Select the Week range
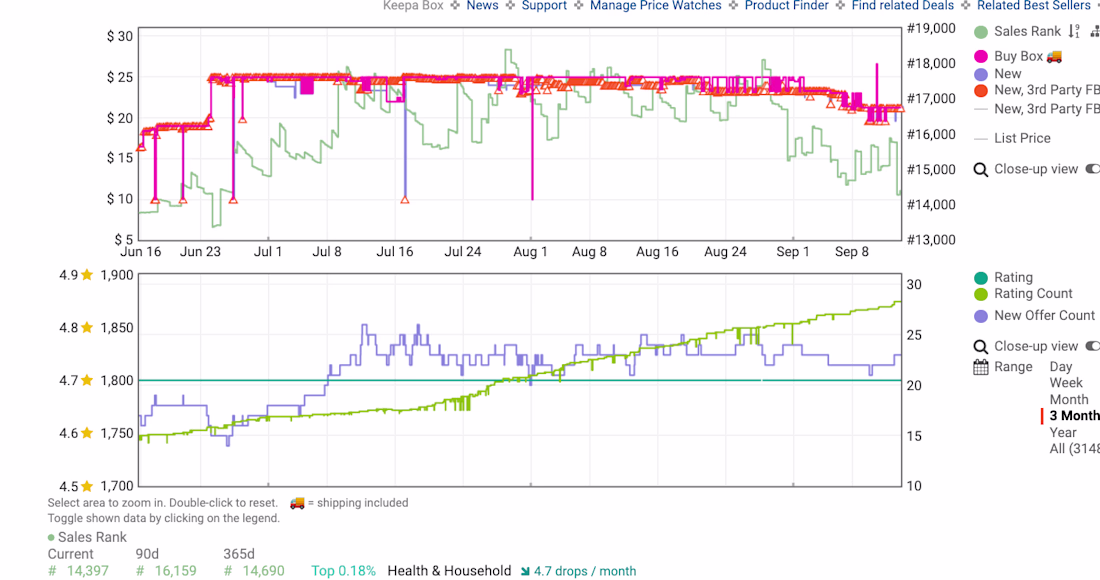This screenshot has width=1100, height=580. click(x=1066, y=383)
